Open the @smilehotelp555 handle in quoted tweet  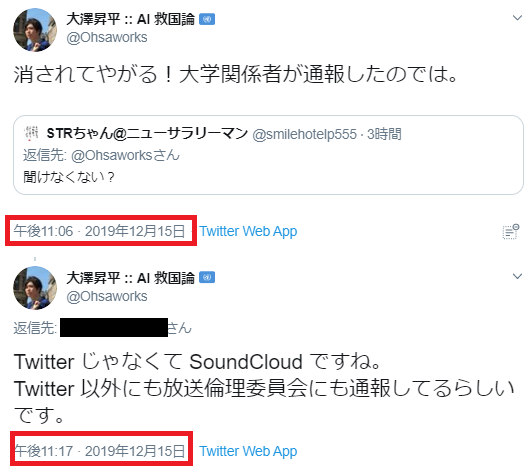click(x=305, y=134)
